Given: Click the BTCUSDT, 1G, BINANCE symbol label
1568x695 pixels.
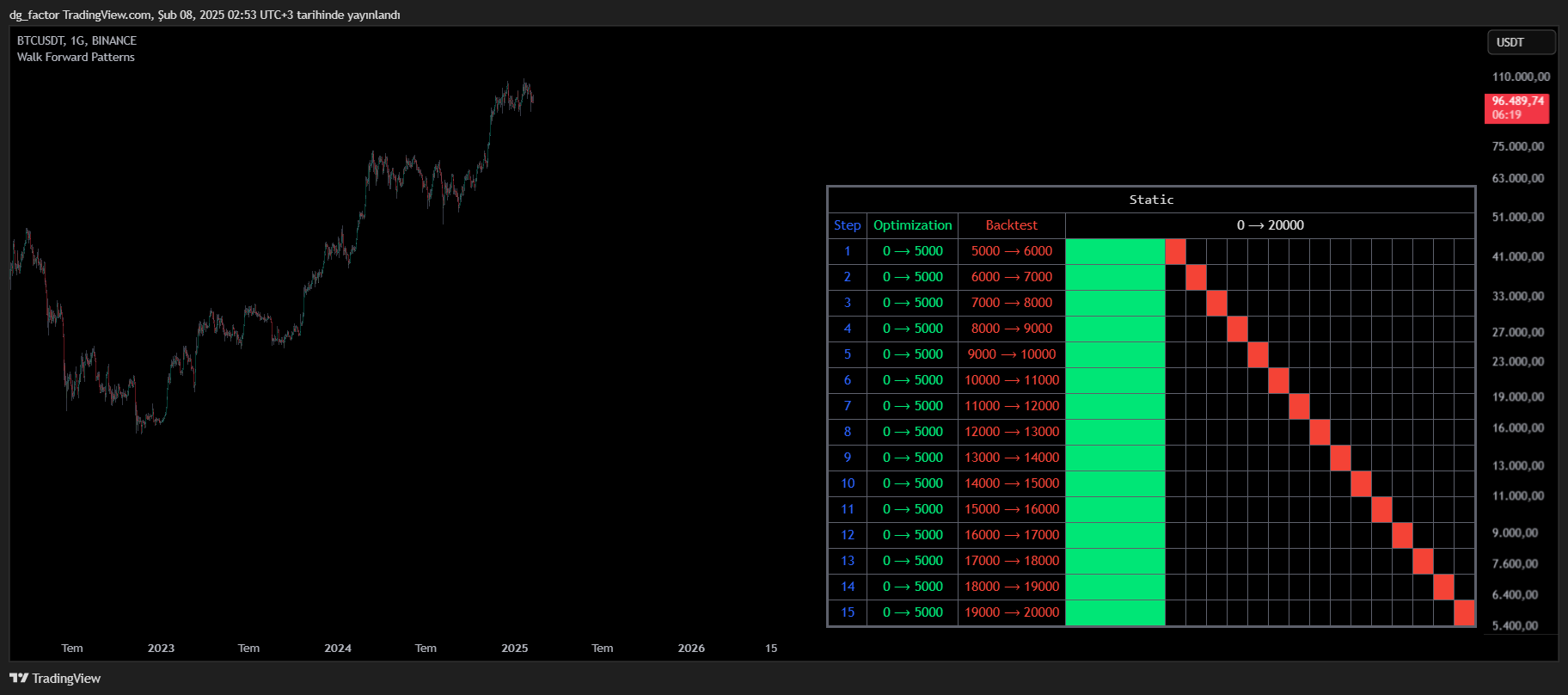Looking at the screenshot, I should 77,40.
